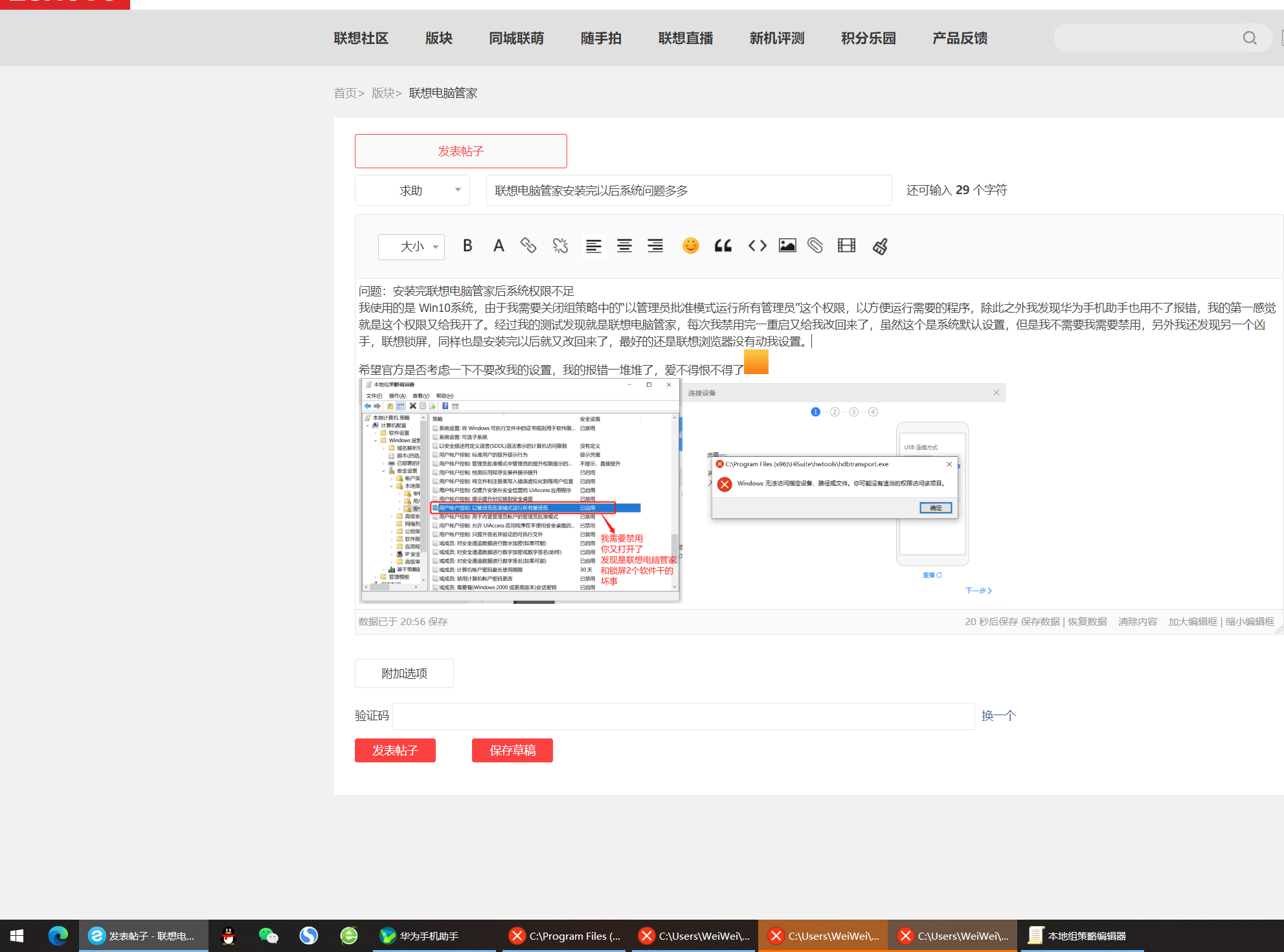1284x952 pixels.
Task: Remove link with the unlink icon
Action: [x=560, y=246]
